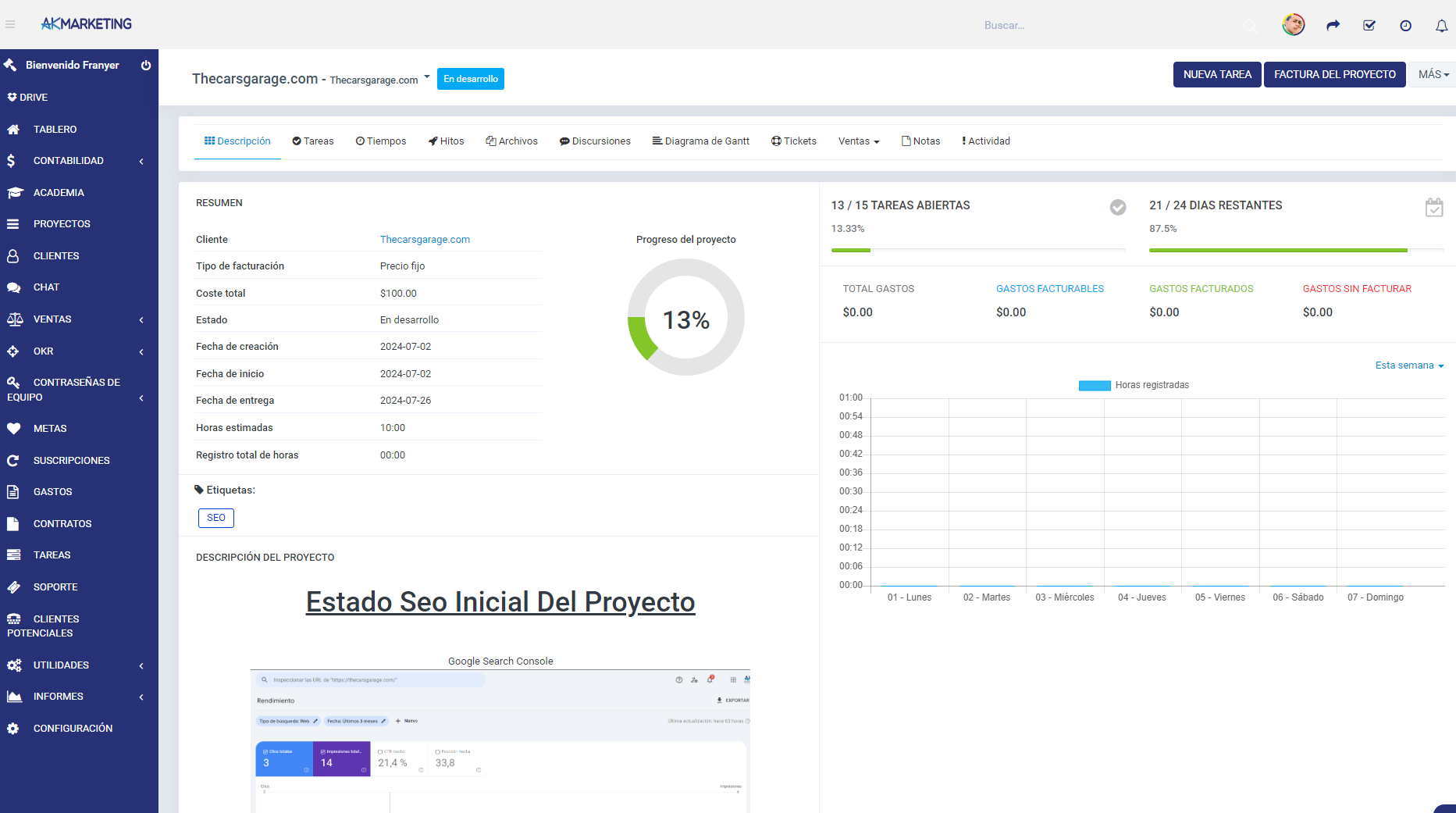Switch to the Tickets tab

(794, 141)
